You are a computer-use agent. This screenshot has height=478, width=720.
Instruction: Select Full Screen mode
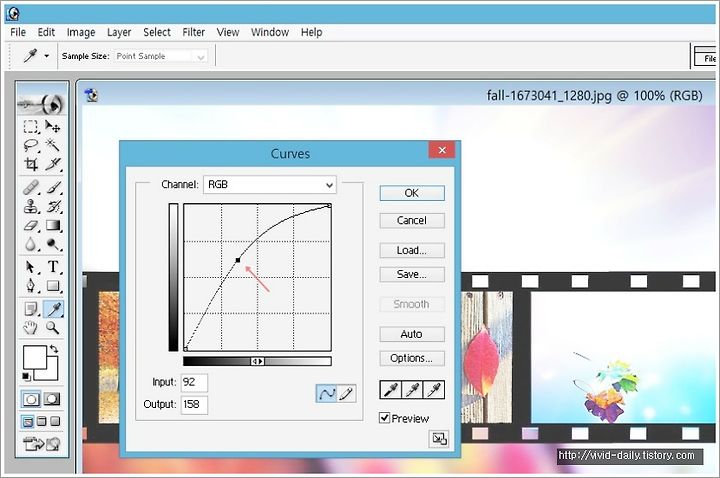tap(55, 421)
